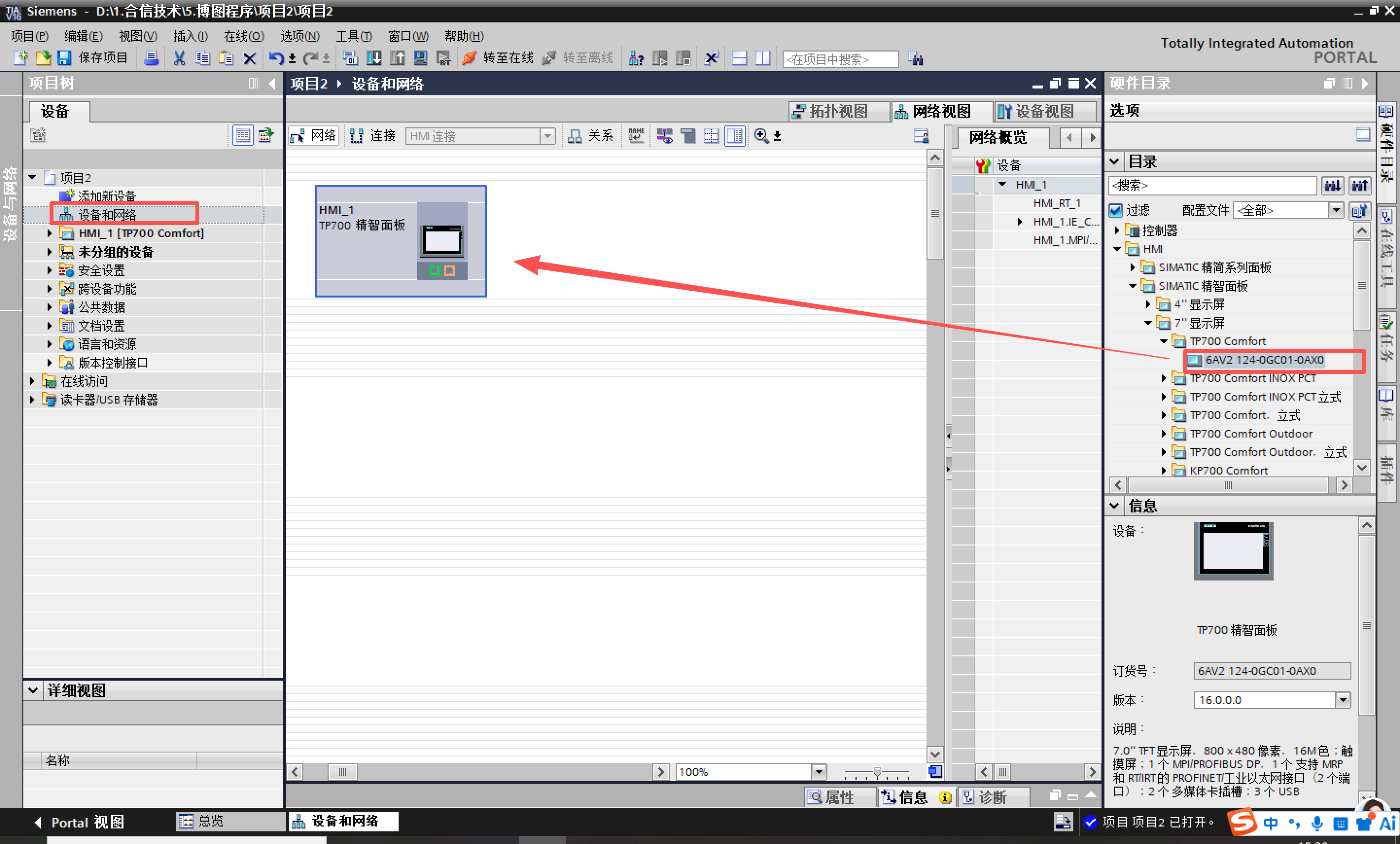Viewport: 1400px width, 844px height.
Task: Click the search up icon in hardware catalog
Action: [x=1360, y=185]
